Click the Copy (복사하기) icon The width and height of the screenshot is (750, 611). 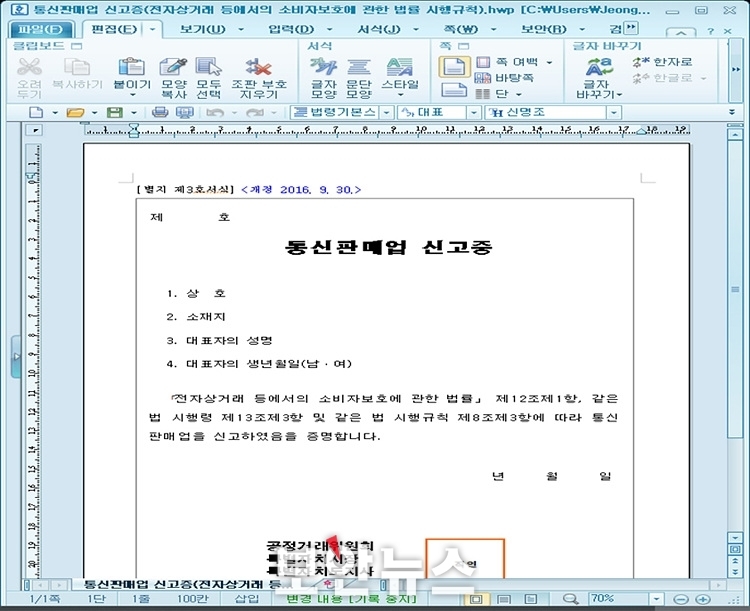(x=77, y=67)
